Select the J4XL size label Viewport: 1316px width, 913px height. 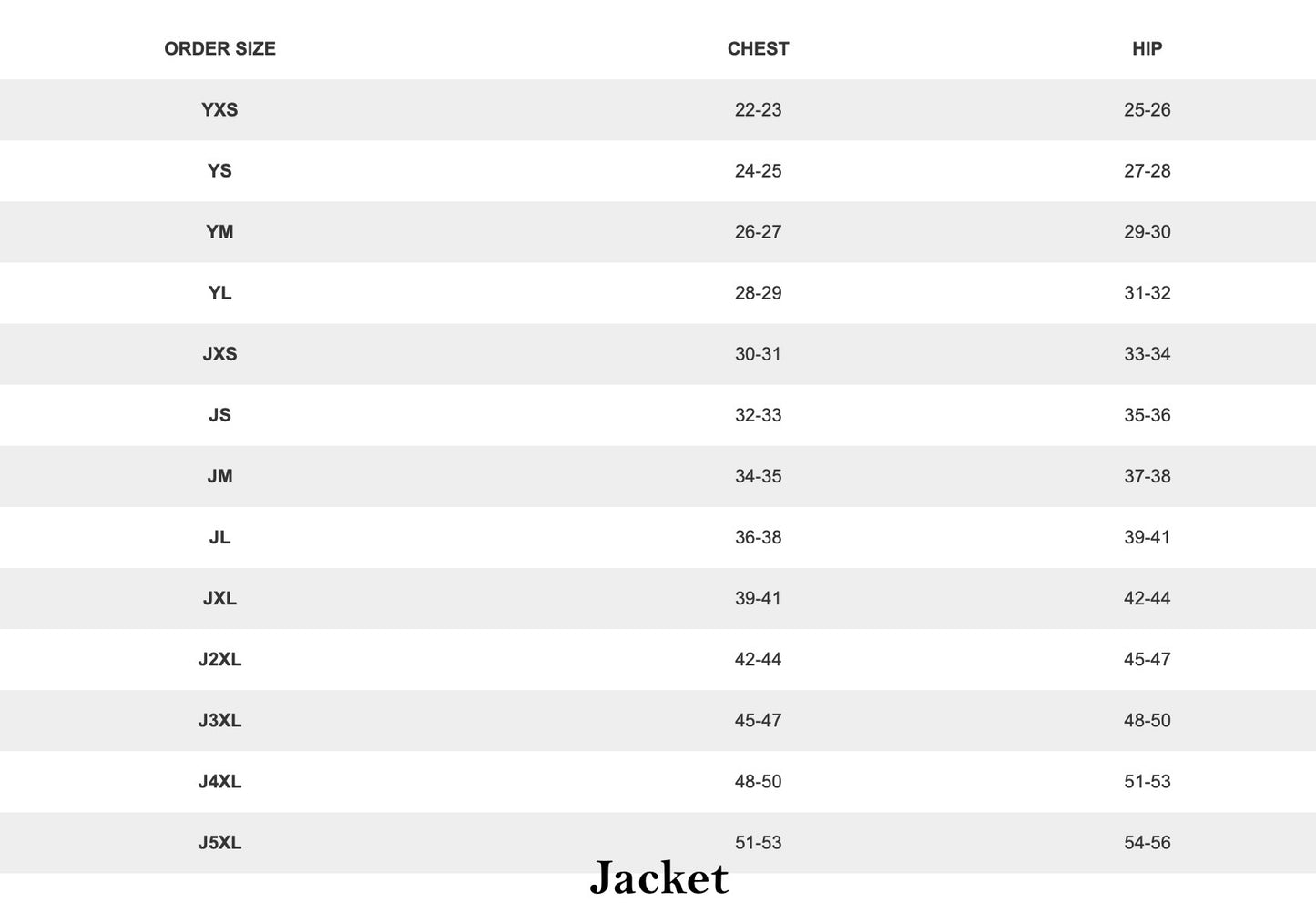[x=219, y=781]
